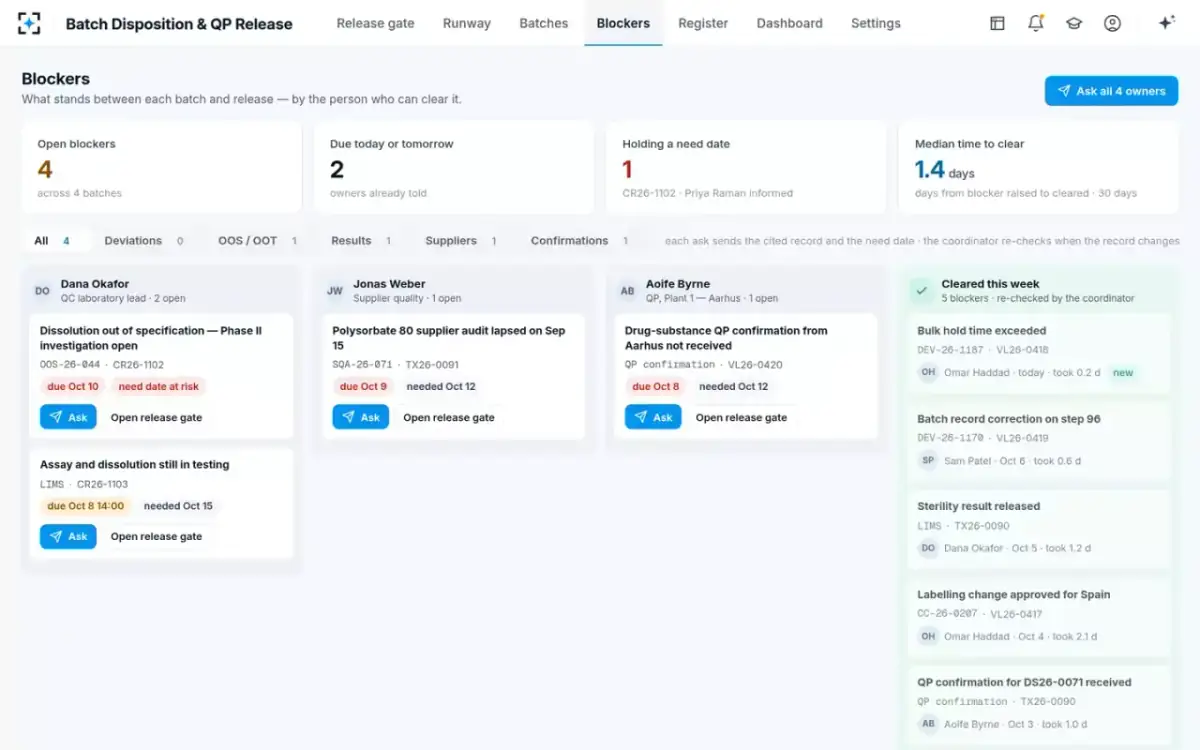1200x750 pixels.
Task: Open Batch record correction on step 96
Action: 1039,440
